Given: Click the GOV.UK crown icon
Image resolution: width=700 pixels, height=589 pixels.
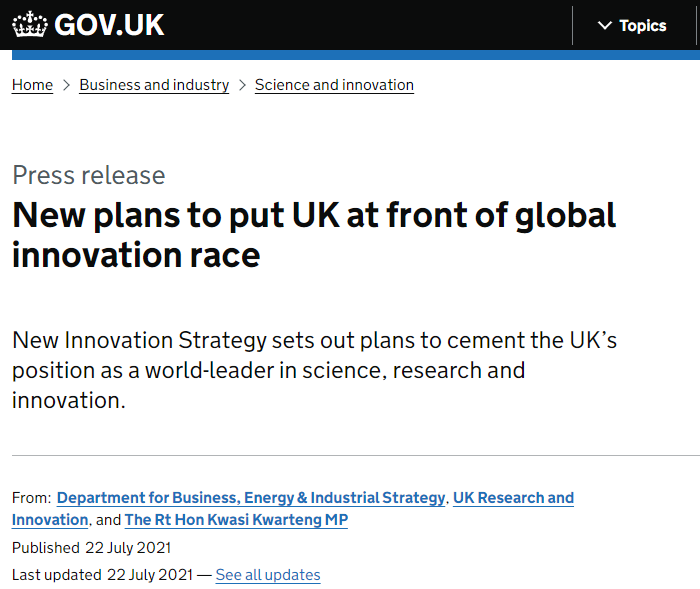Looking at the screenshot, I should pos(30,25).
